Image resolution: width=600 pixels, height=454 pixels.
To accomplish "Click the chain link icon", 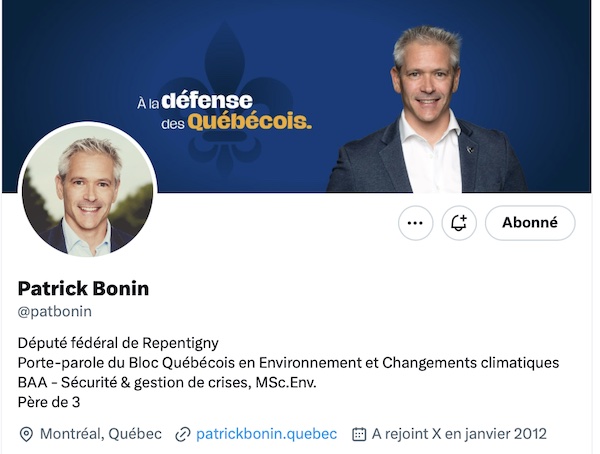I will point(183,434).
